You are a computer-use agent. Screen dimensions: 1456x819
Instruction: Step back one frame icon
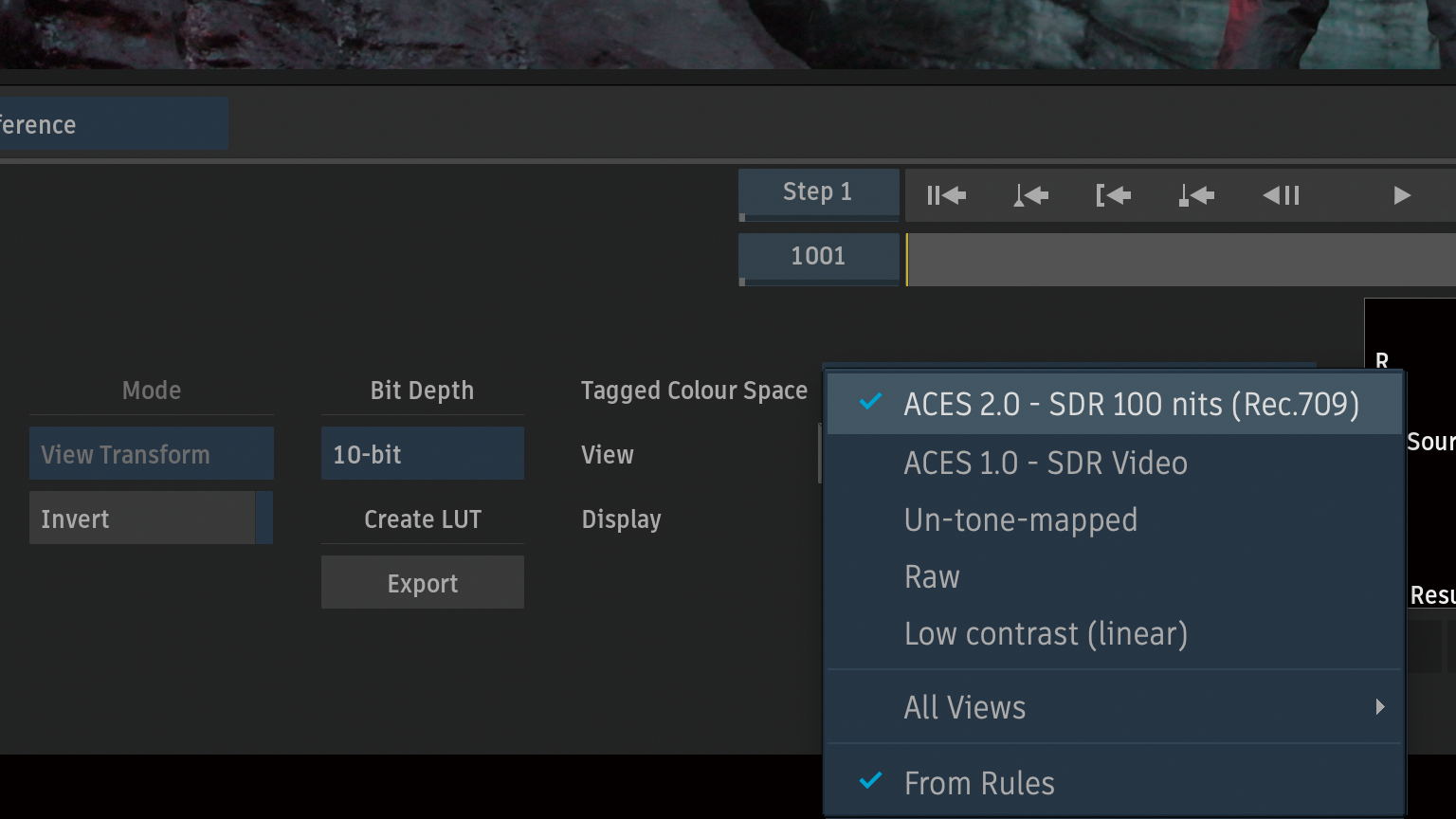point(1281,195)
